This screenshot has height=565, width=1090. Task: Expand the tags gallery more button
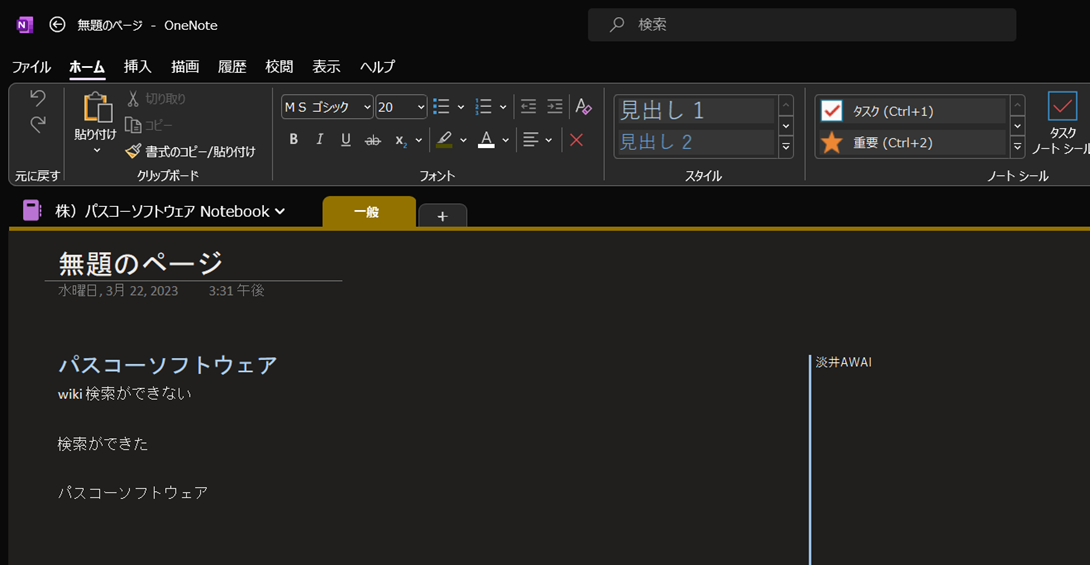1018,147
